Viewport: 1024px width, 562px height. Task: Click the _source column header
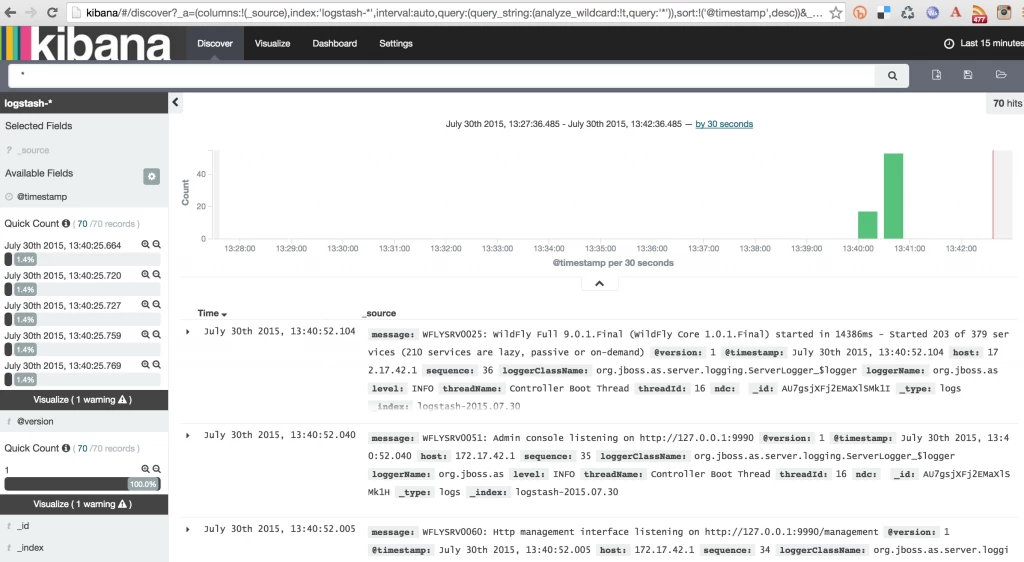(x=379, y=313)
